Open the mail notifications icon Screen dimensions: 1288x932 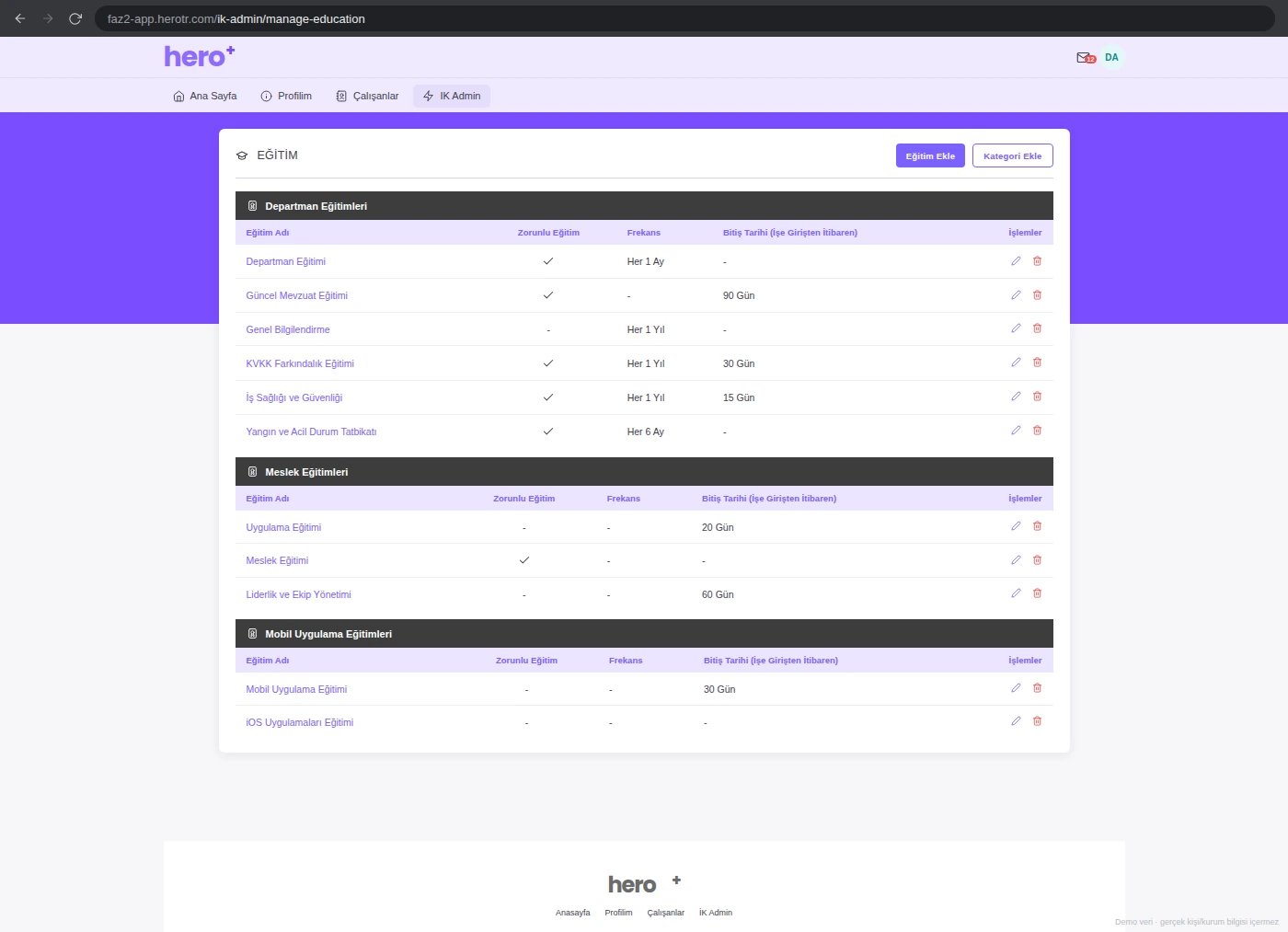tap(1086, 58)
